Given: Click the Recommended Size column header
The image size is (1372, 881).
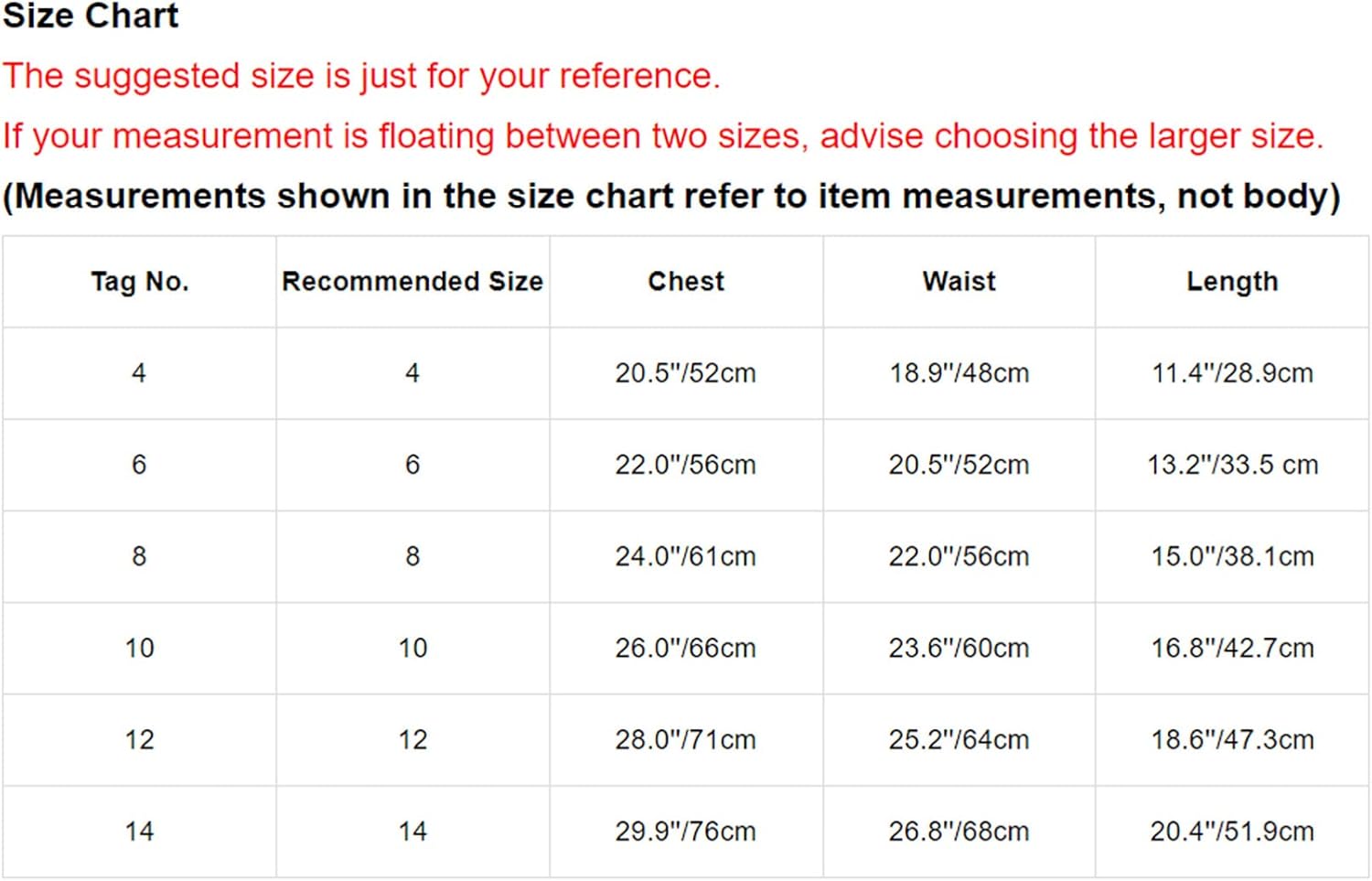Looking at the screenshot, I should [413, 282].
